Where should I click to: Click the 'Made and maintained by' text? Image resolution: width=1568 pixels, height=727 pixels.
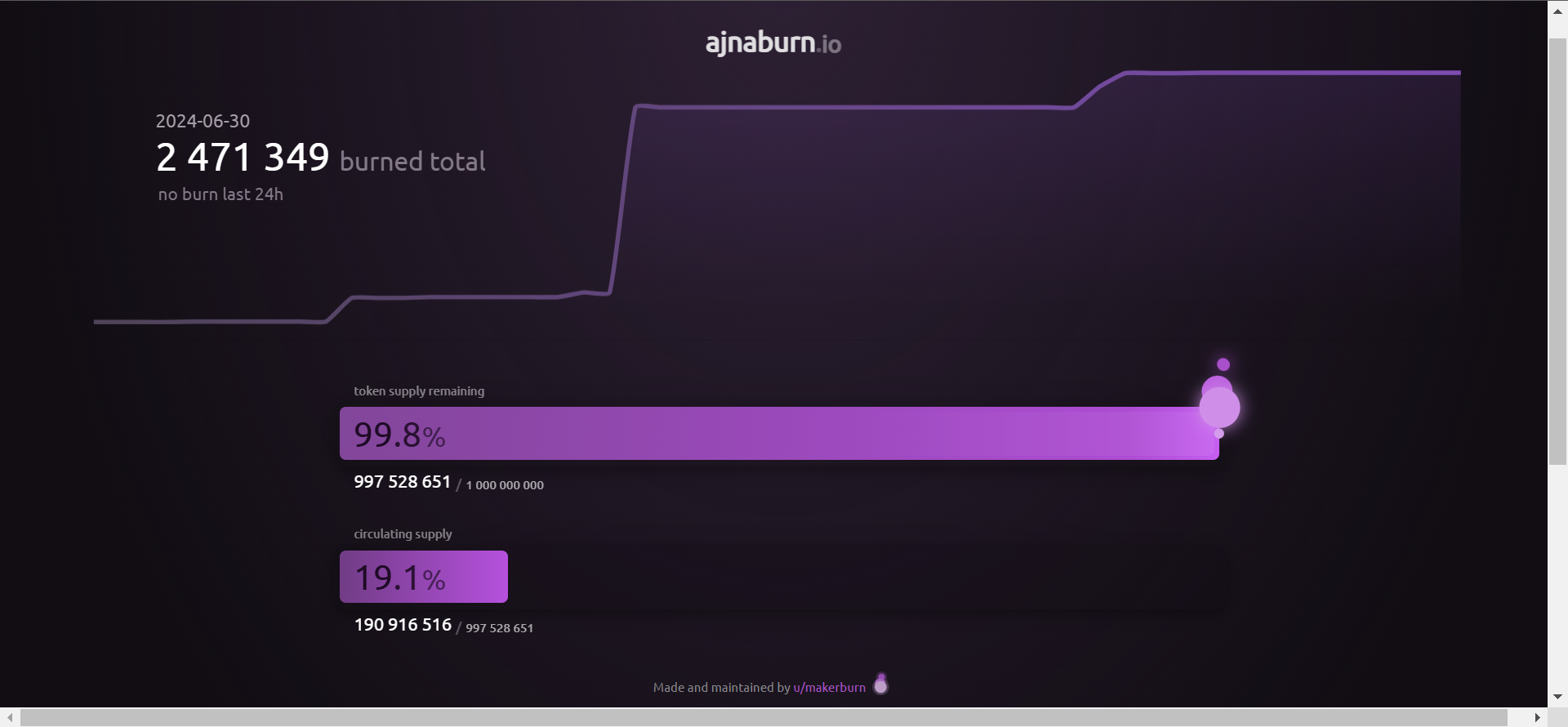[721, 688]
